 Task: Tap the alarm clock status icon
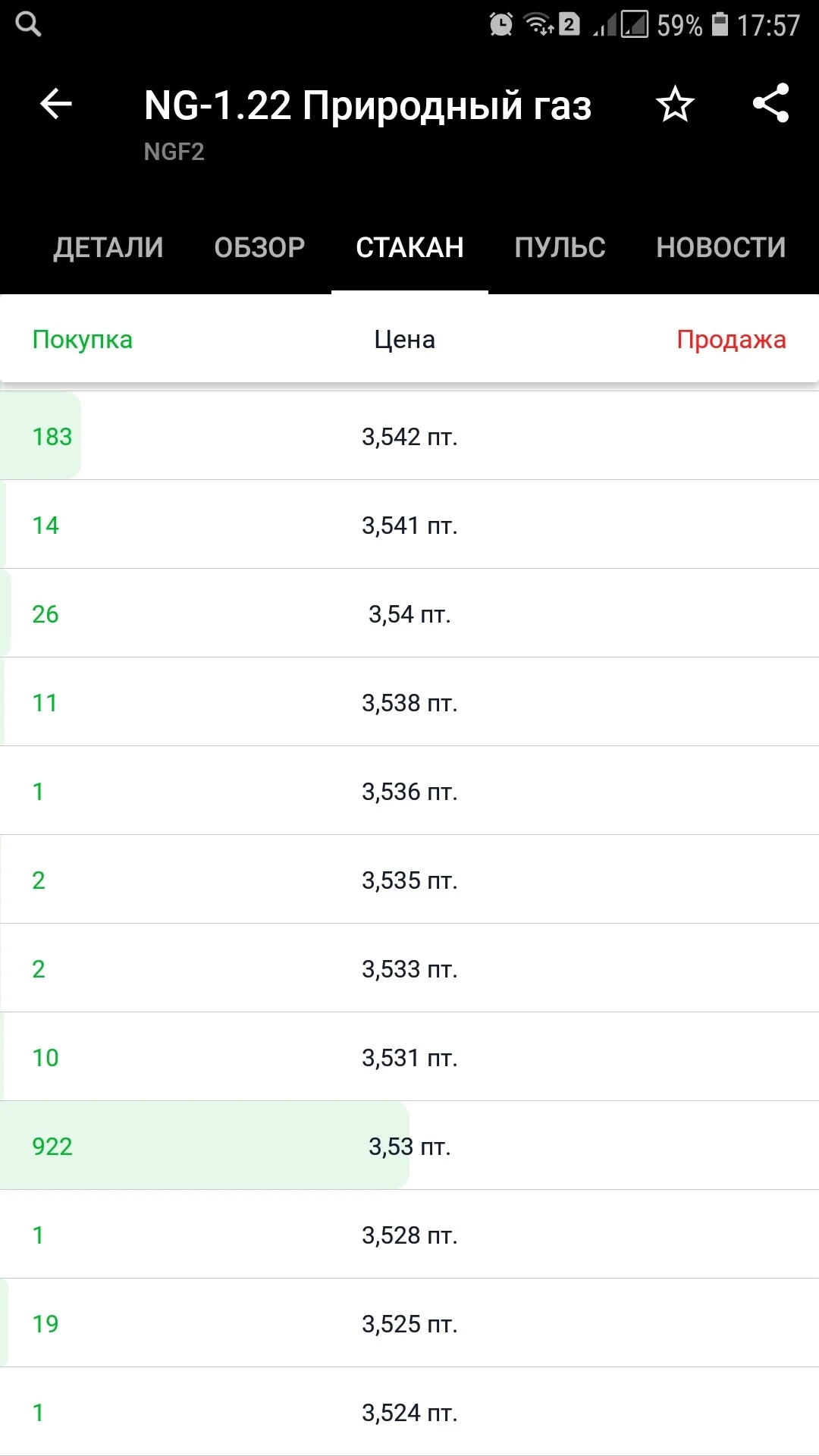(500, 24)
